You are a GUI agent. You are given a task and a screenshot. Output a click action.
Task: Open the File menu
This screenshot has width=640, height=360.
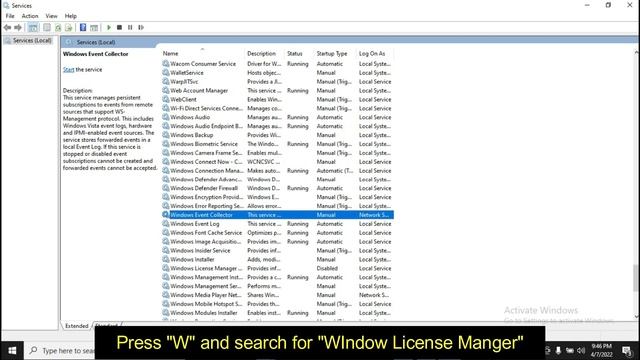(10, 16)
